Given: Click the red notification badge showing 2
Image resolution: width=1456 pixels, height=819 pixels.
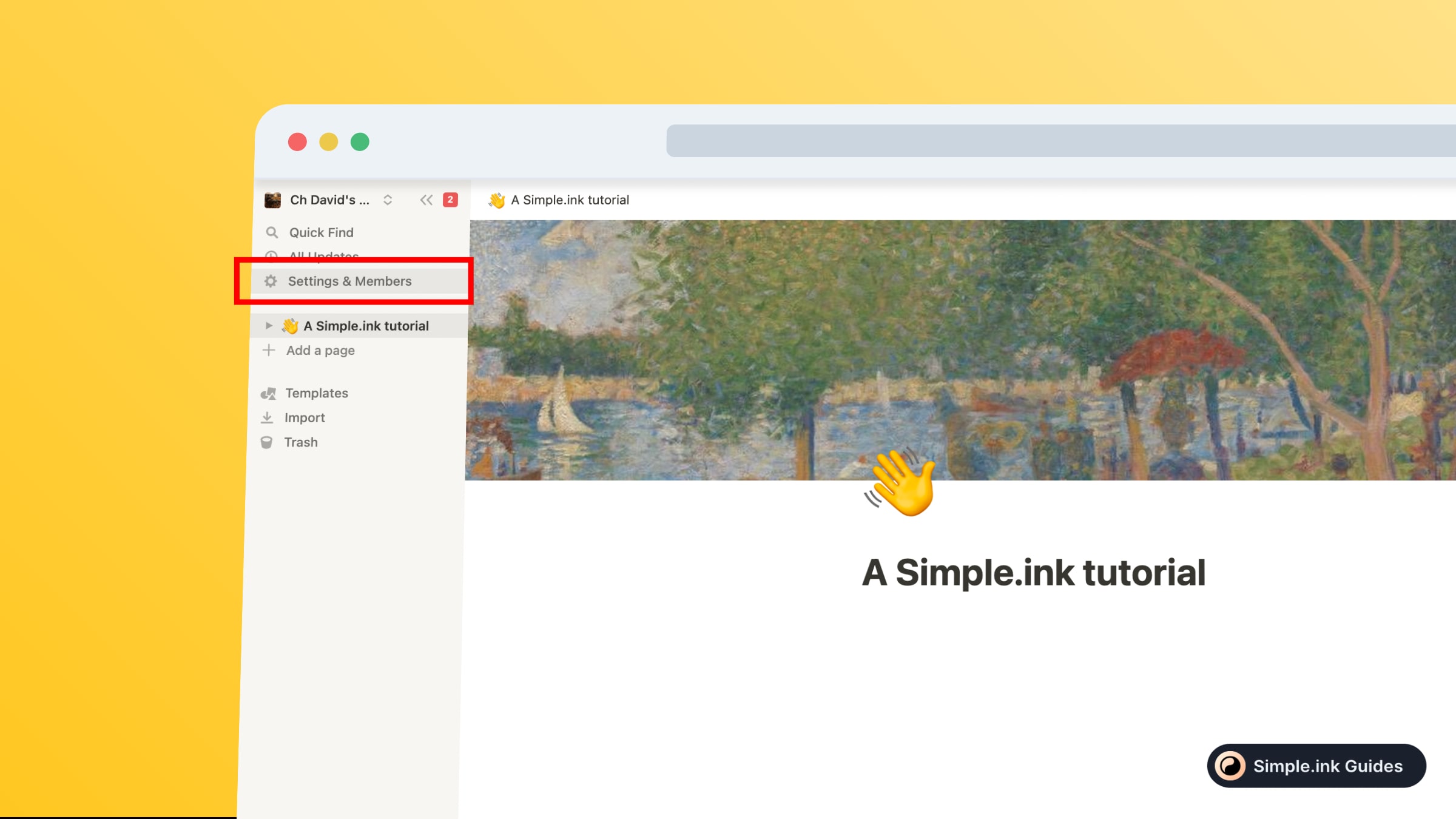Looking at the screenshot, I should (x=450, y=200).
